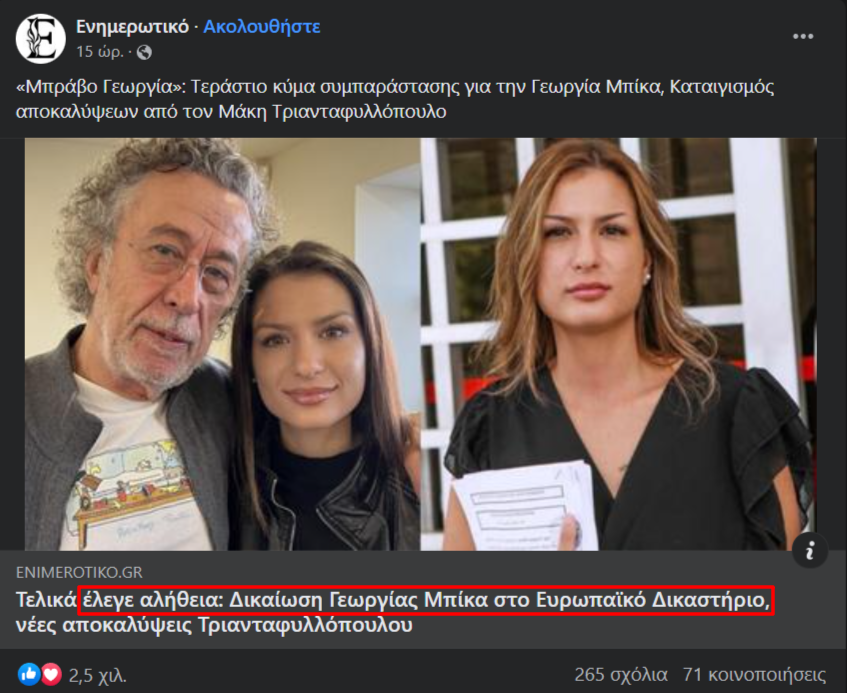This screenshot has height=693, width=847.
Task: Open the three-dots post options menu
Action: pyautogui.click(x=803, y=36)
